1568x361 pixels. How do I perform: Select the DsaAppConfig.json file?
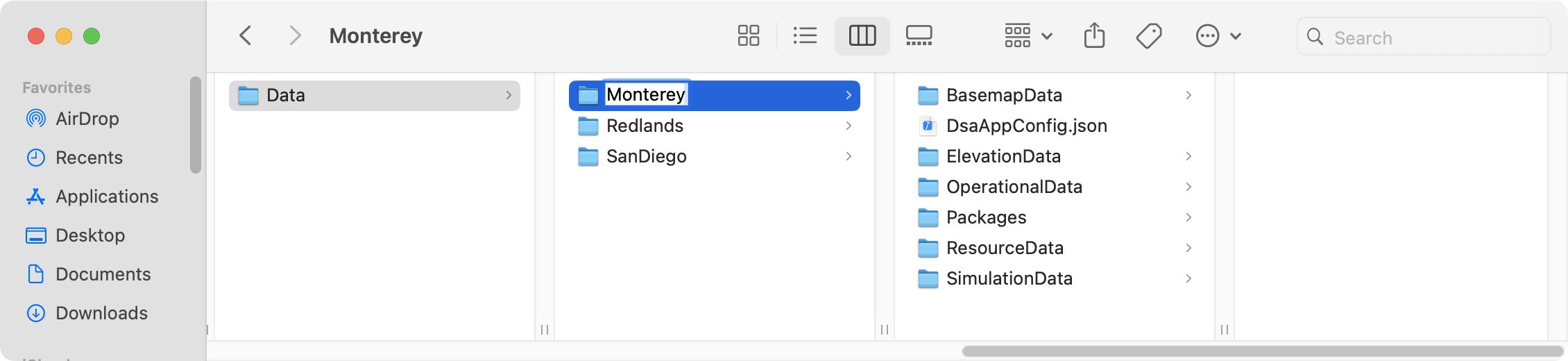point(1055,126)
